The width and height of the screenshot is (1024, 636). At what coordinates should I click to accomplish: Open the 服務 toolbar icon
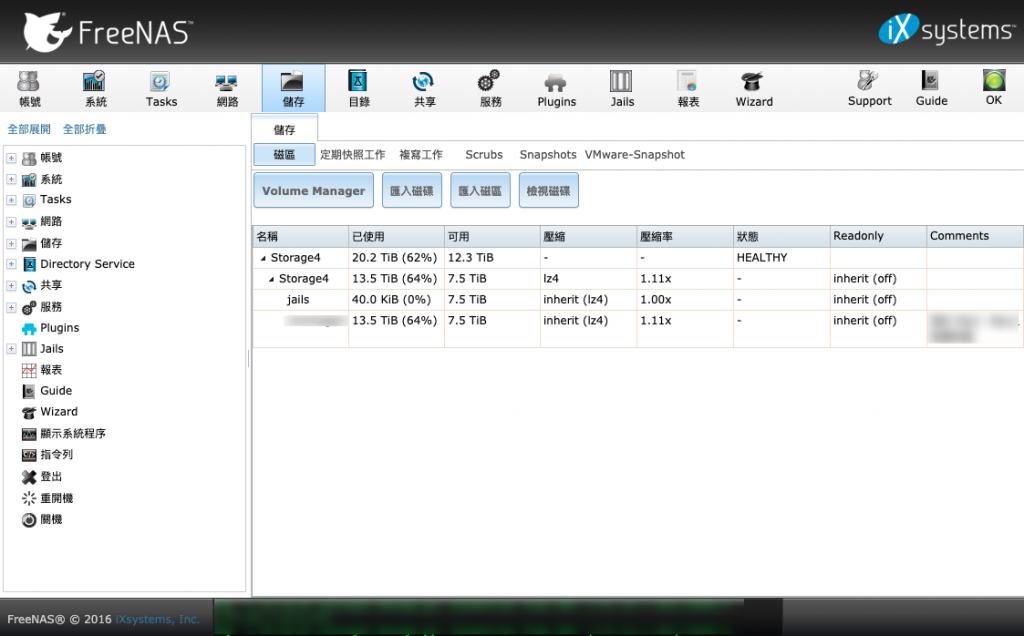click(490, 88)
